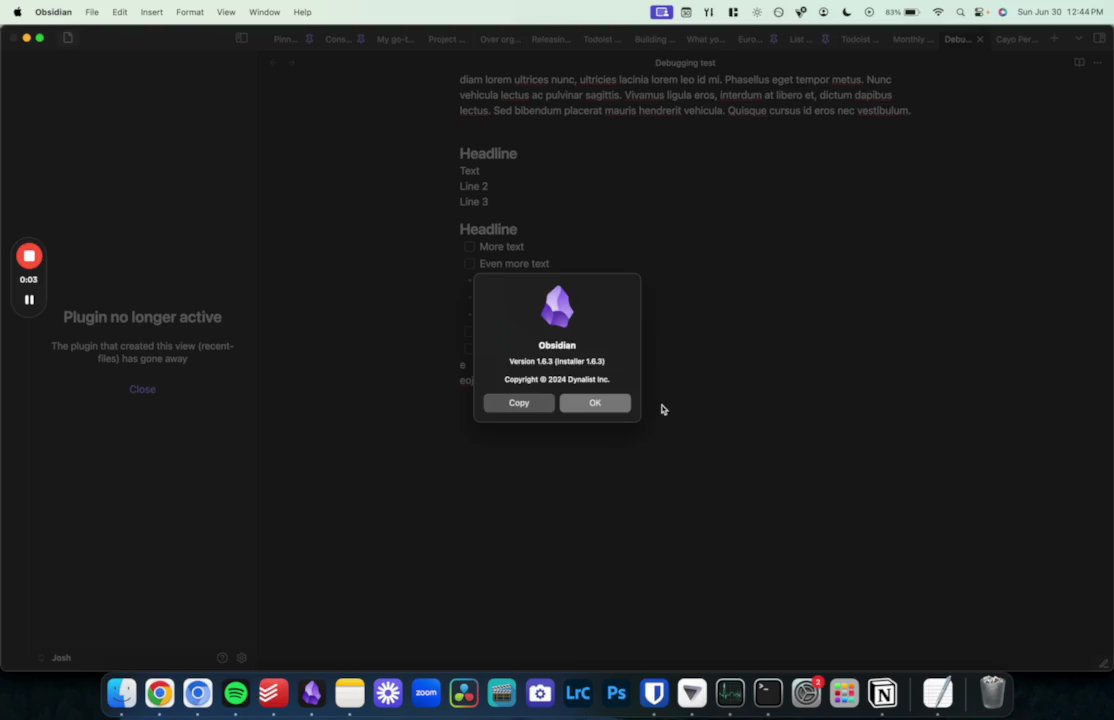Open the Trash in the Dock
The width and height of the screenshot is (1114, 720).
tap(992, 693)
